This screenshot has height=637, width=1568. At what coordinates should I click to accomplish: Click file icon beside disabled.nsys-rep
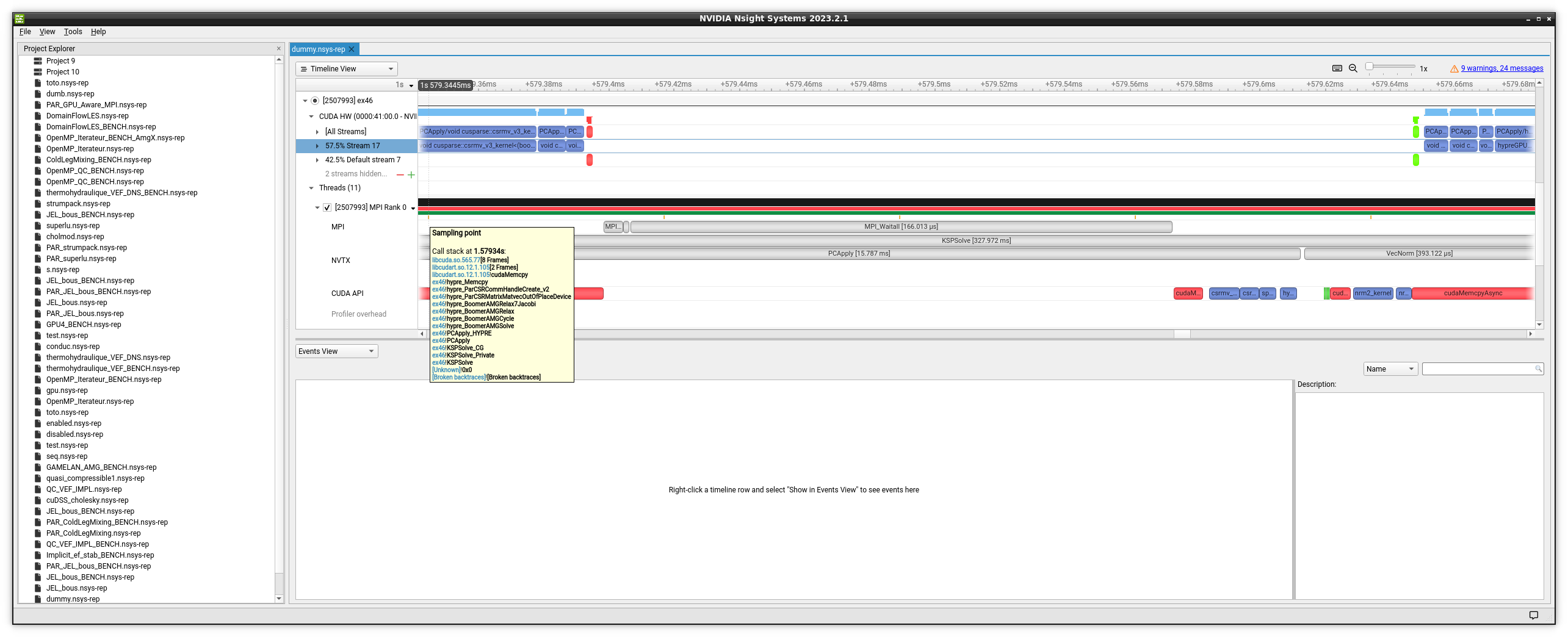[38, 434]
